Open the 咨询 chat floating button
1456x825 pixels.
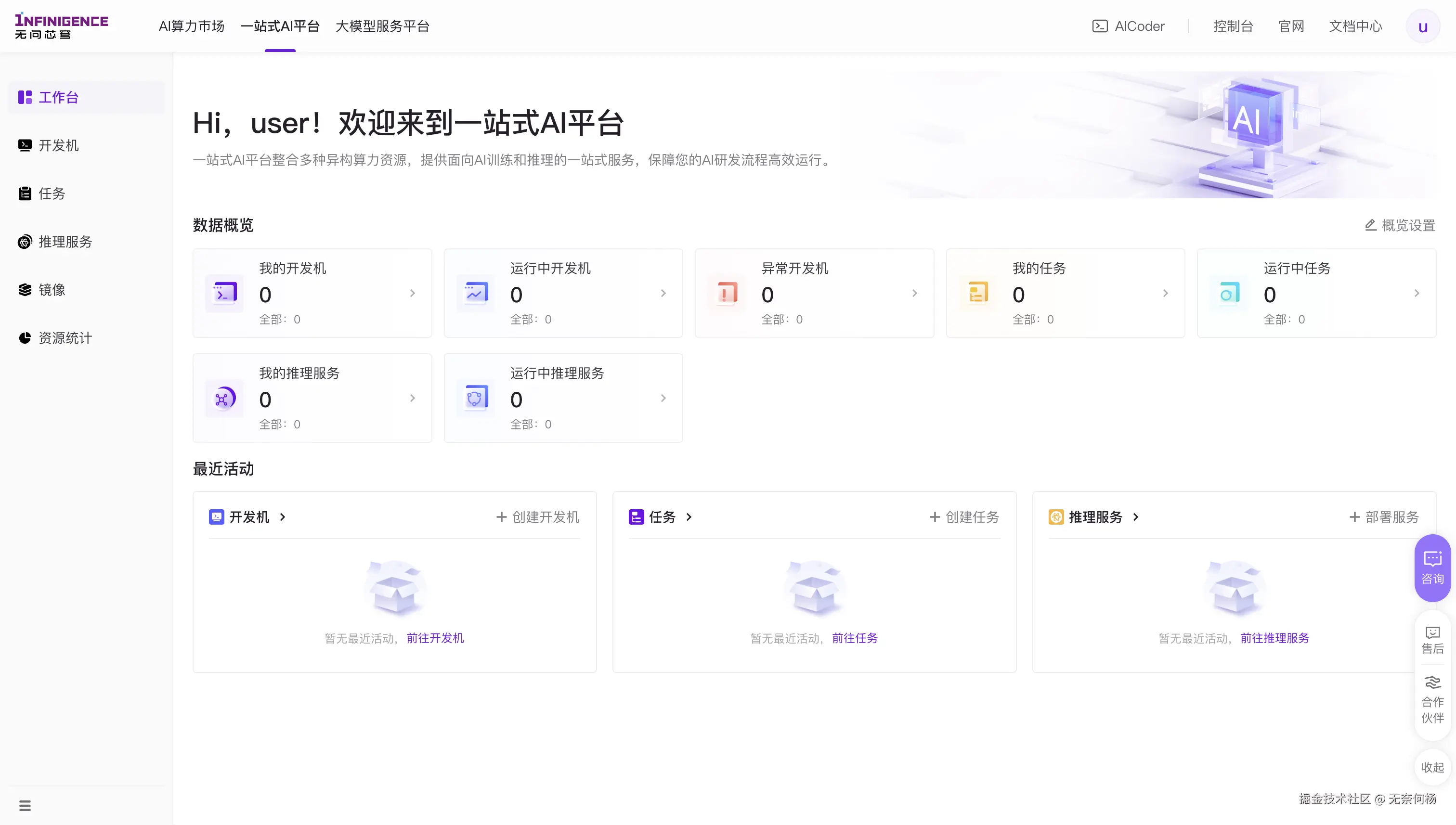(1432, 567)
